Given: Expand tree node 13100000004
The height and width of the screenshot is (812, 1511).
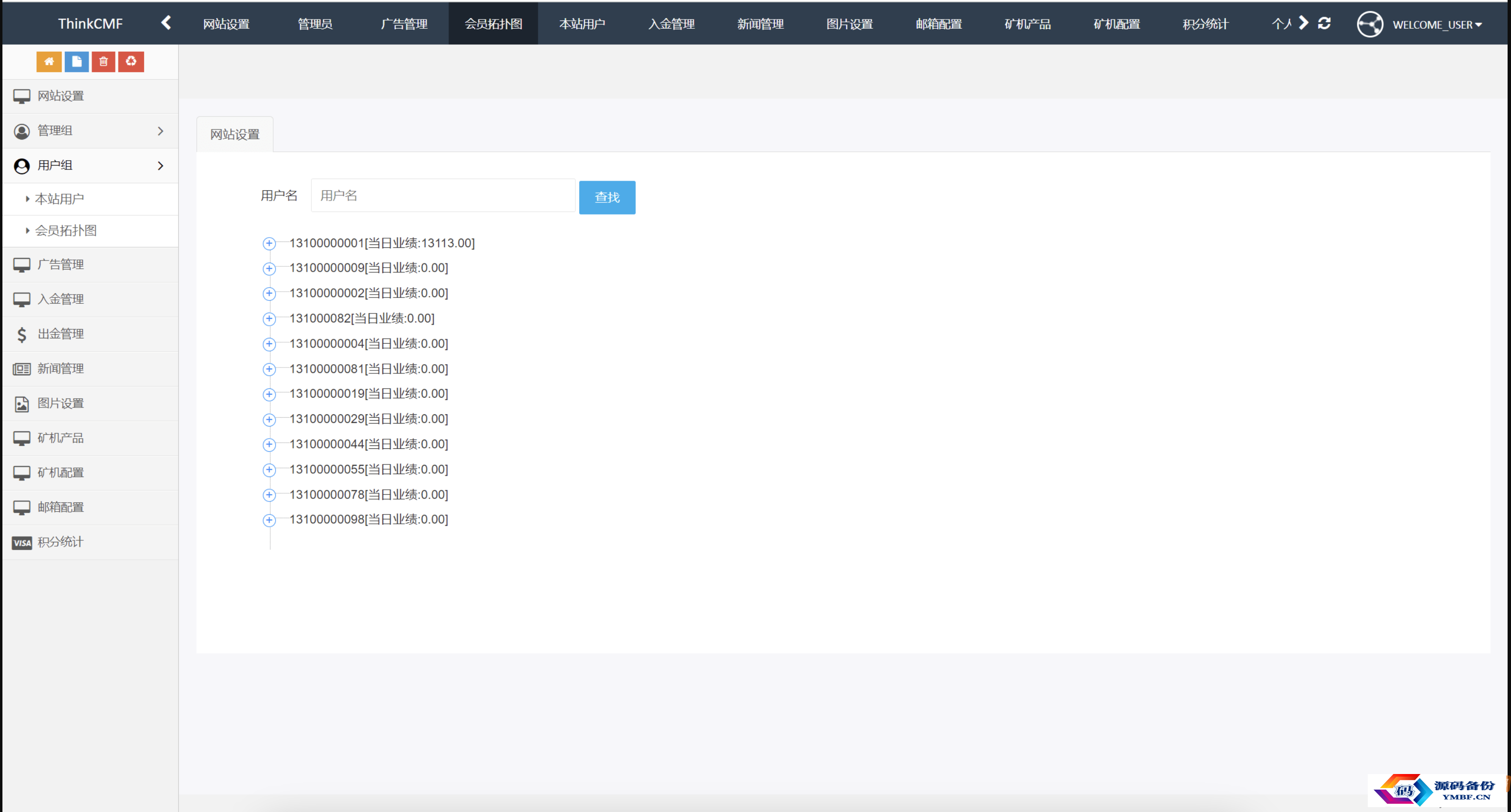Looking at the screenshot, I should (269, 344).
